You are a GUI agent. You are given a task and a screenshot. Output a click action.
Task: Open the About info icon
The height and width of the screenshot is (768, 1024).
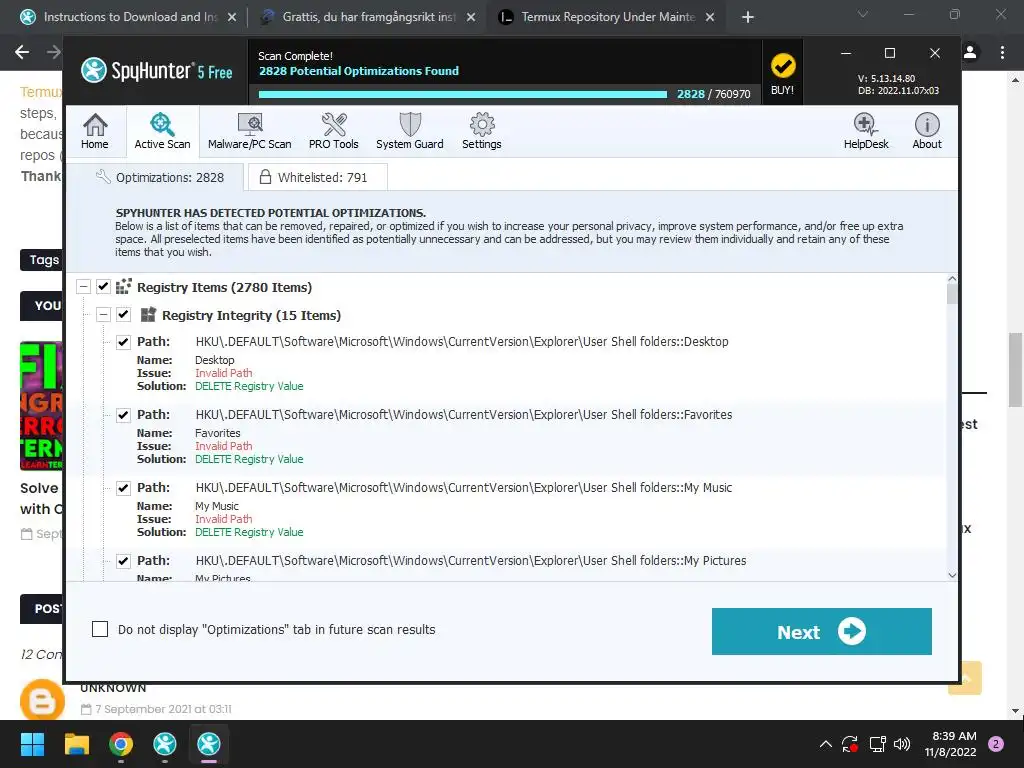(x=927, y=131)
